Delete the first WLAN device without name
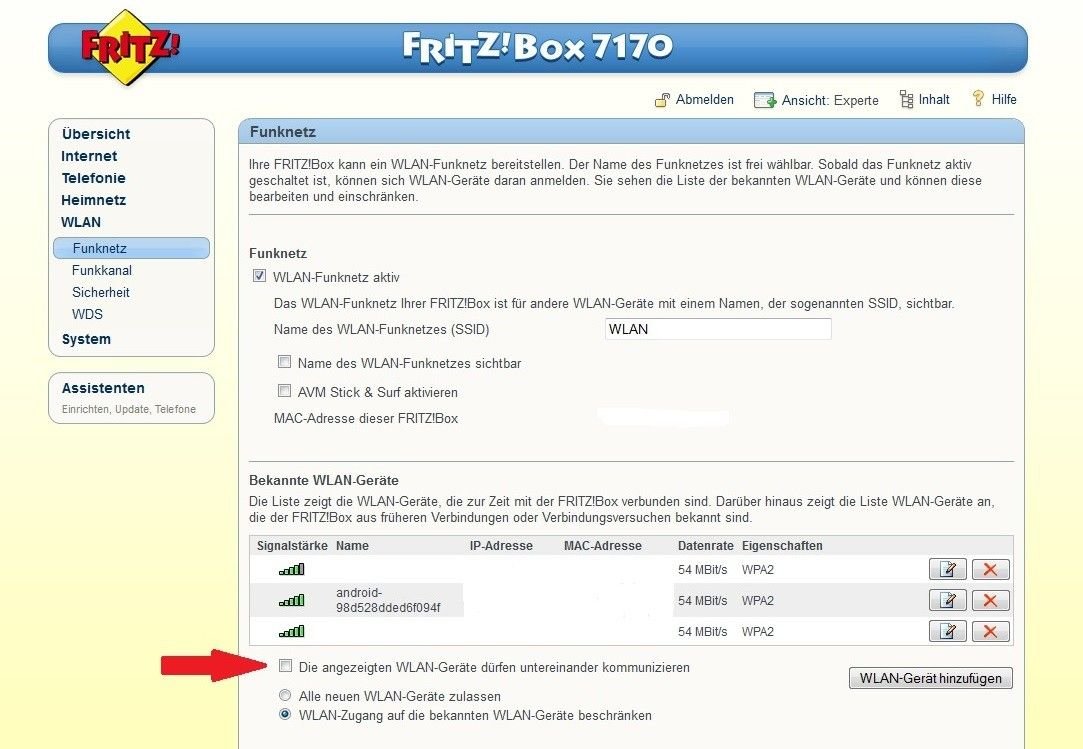The height and width of the screenshot is (749, 1083). (x=990, y=569)
